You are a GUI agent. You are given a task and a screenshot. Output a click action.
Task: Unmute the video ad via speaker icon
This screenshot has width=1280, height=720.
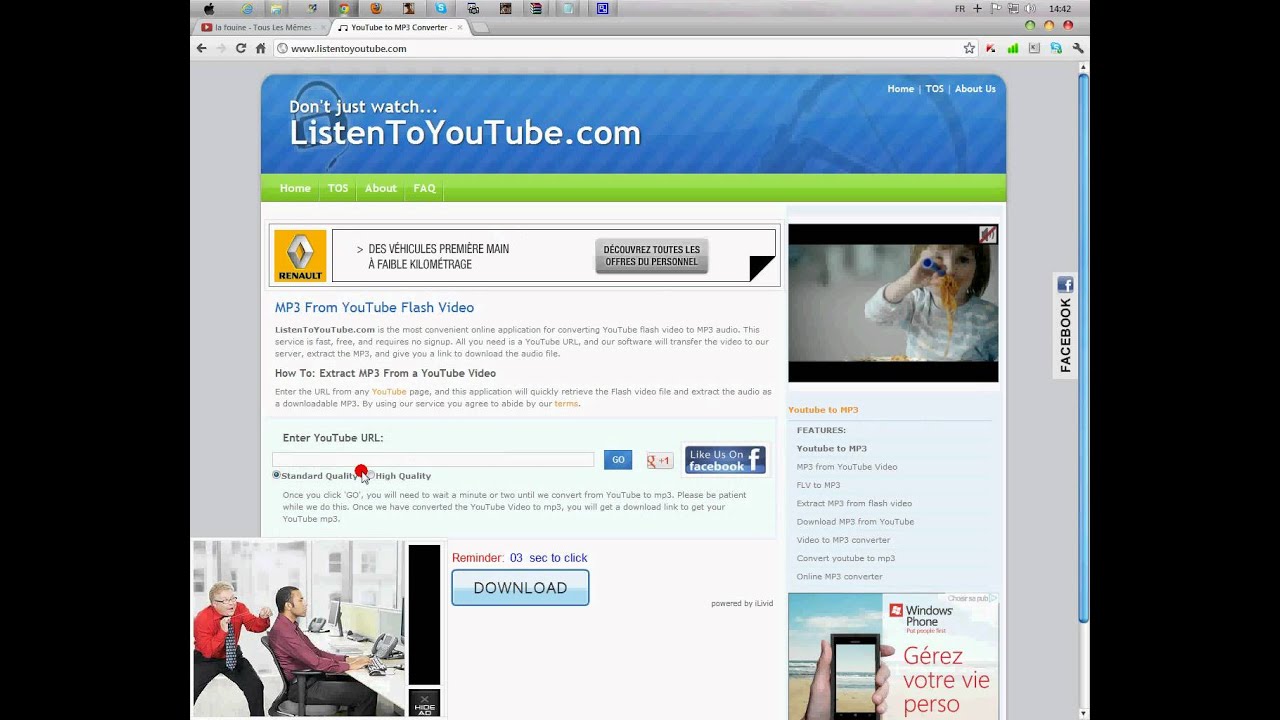[988, 235]
